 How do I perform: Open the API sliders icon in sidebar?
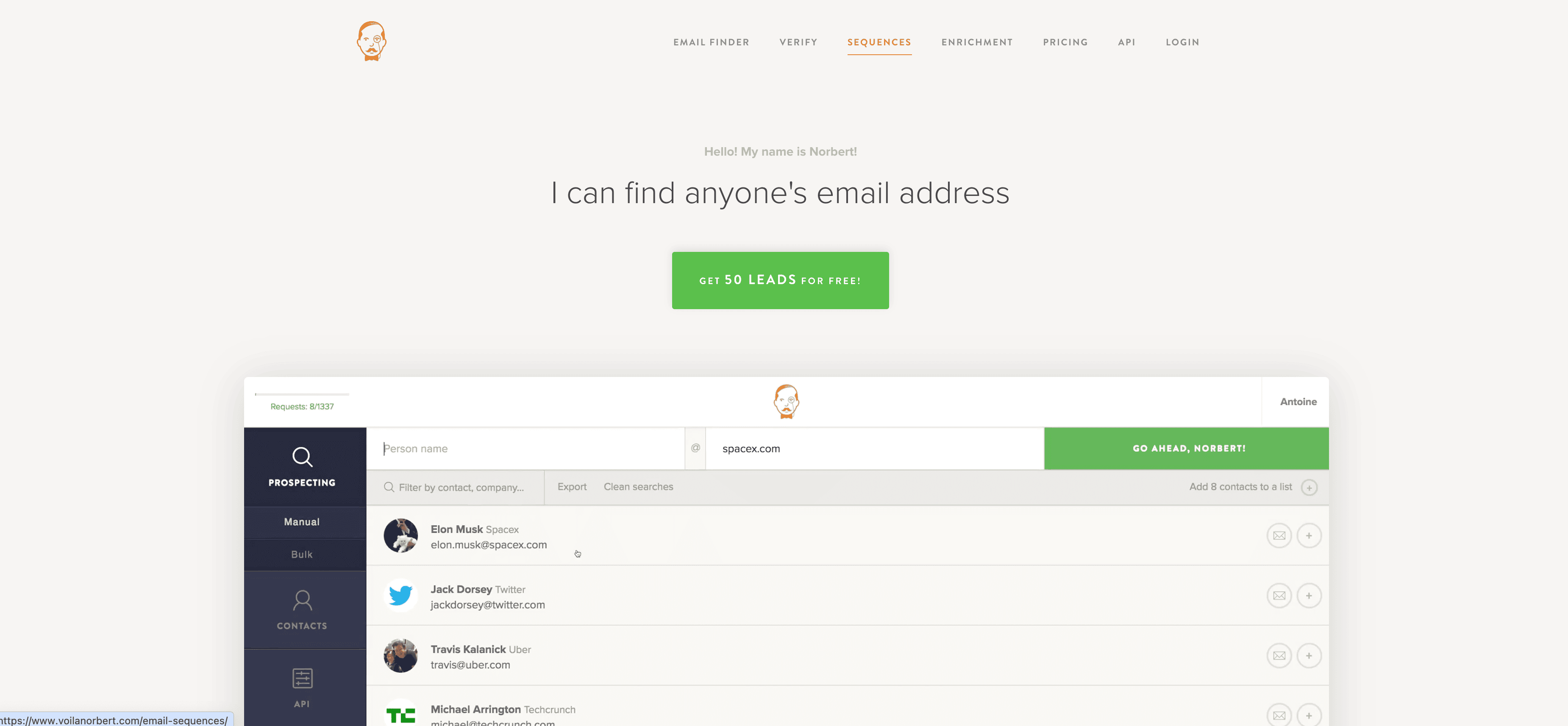pos(302,678)
